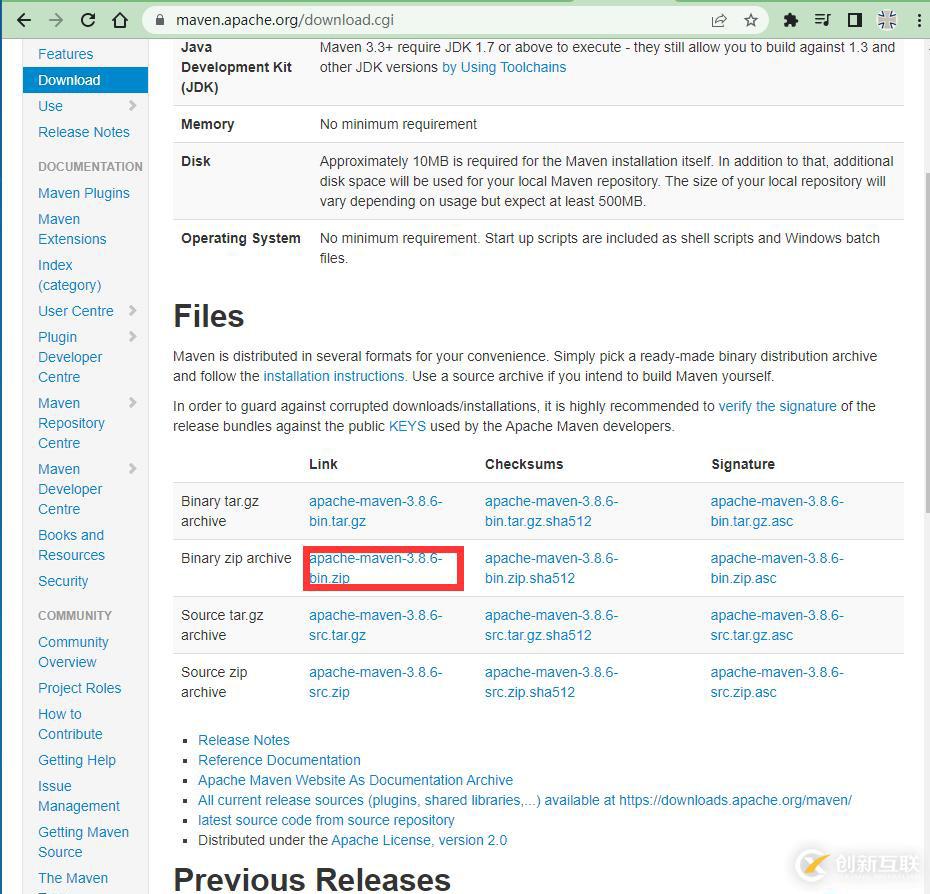Open Index (category) in sidebar
The height and width of the screenshot is (894, 930).
(x=69, y=275)
